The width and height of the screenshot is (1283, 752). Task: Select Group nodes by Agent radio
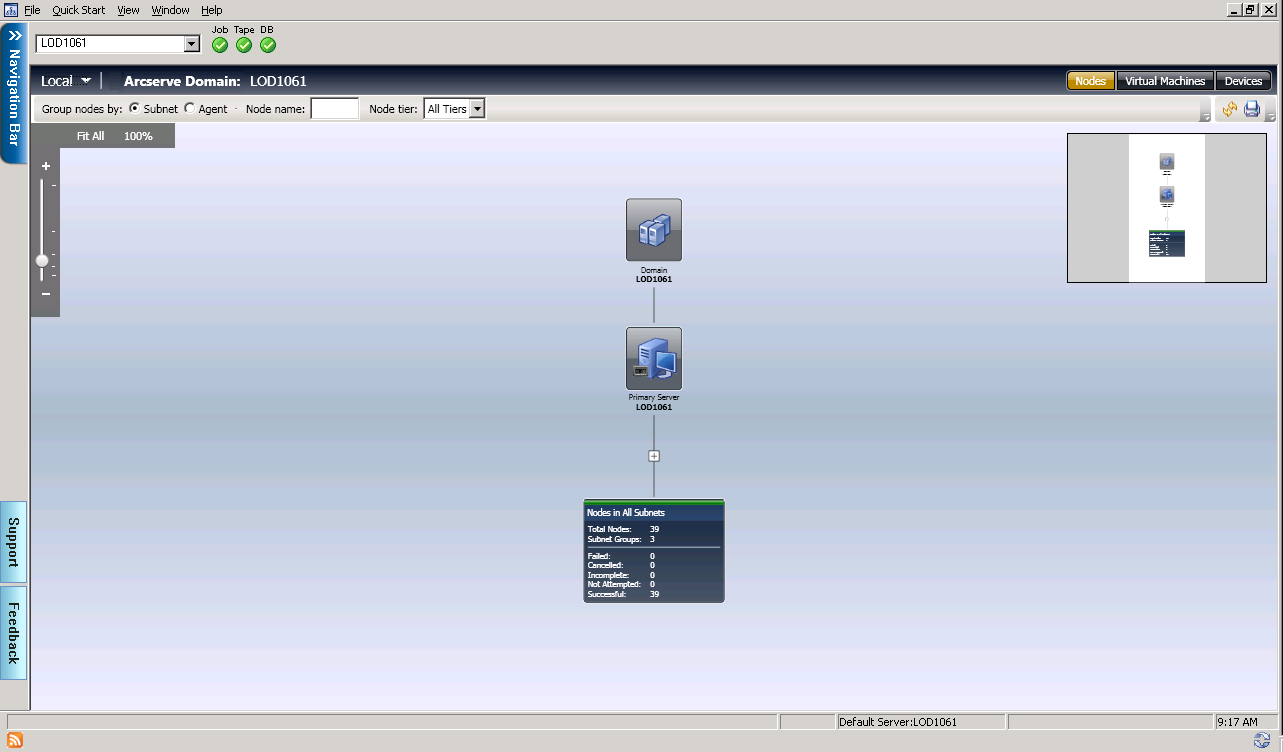(190, 108)
